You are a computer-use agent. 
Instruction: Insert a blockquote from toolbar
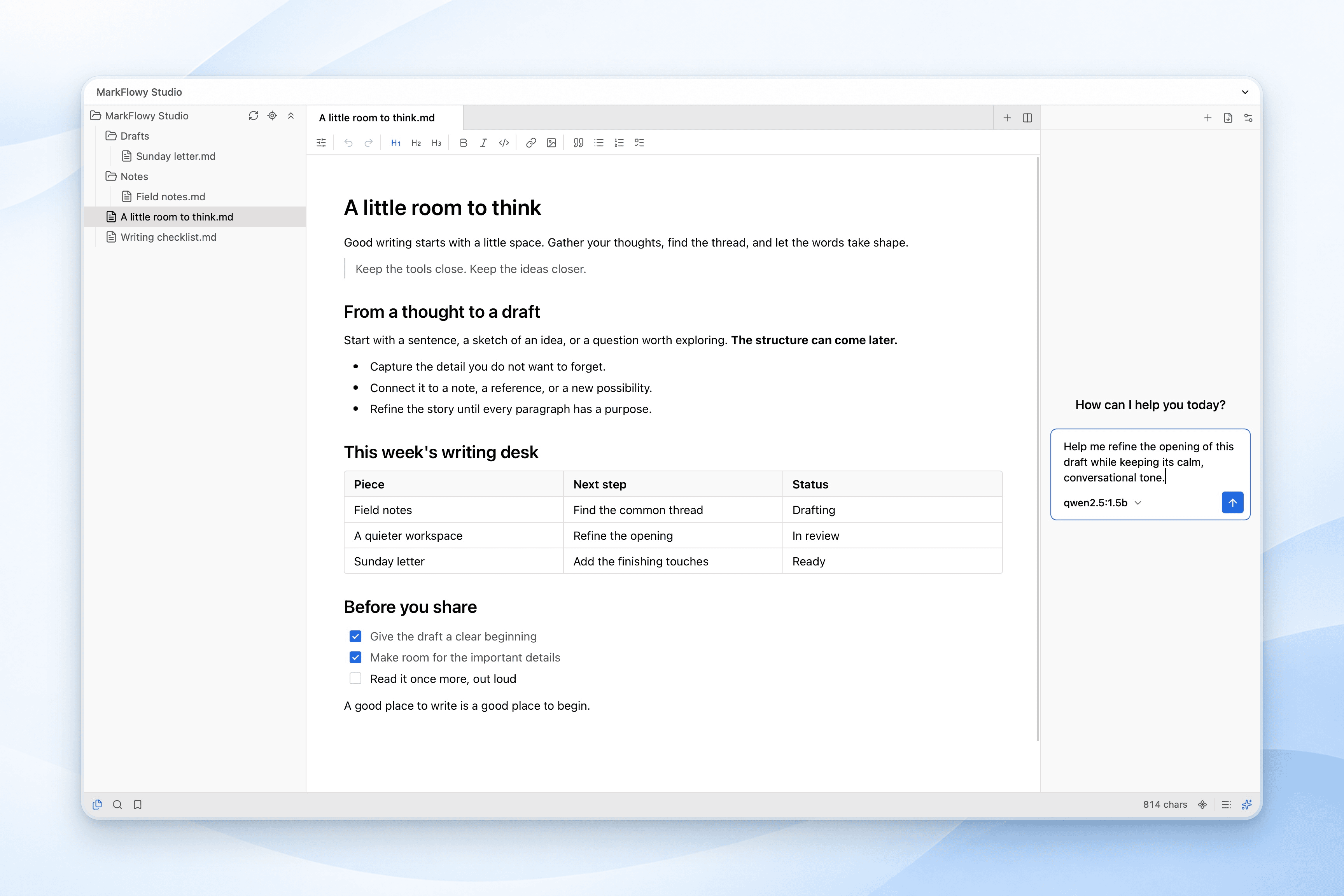tap(578, 143)
